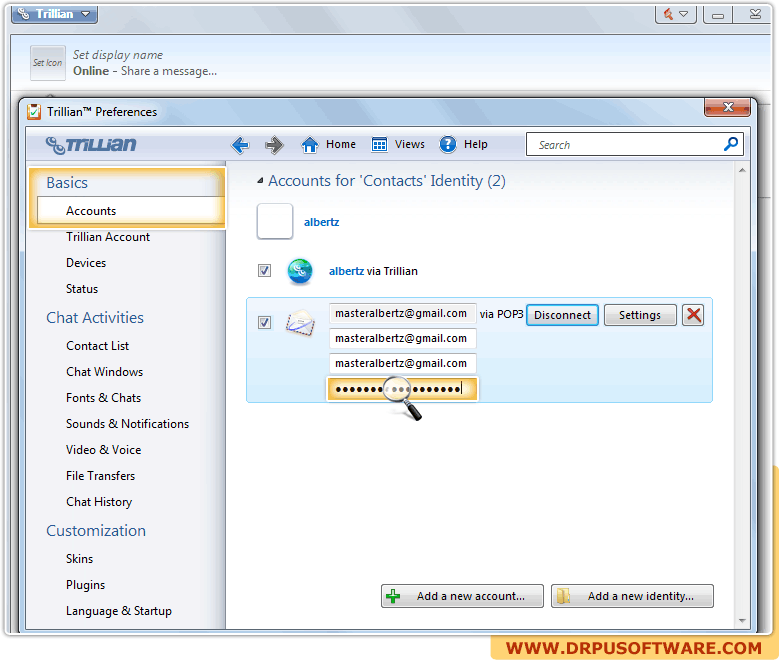The height and width of the screenshot is (660, 779).
Task: Go forward with the gray right arrow
Action: click(274, 145)
